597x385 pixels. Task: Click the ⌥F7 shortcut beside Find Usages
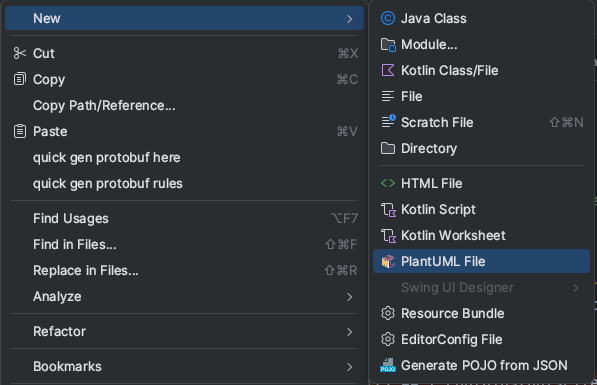click(344, 218)
